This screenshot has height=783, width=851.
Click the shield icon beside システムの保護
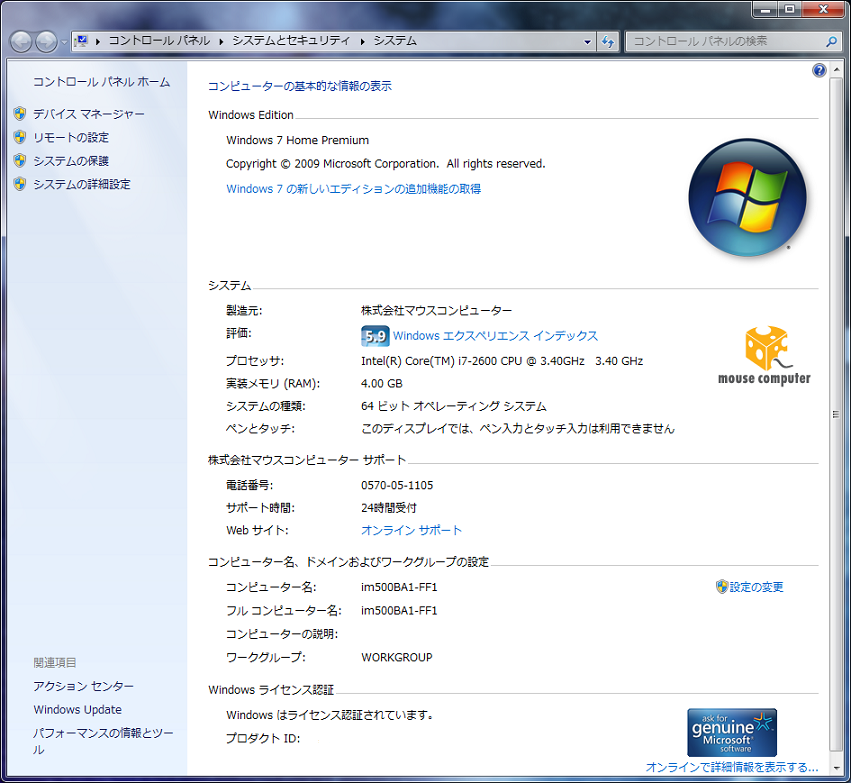pos(20,160)
